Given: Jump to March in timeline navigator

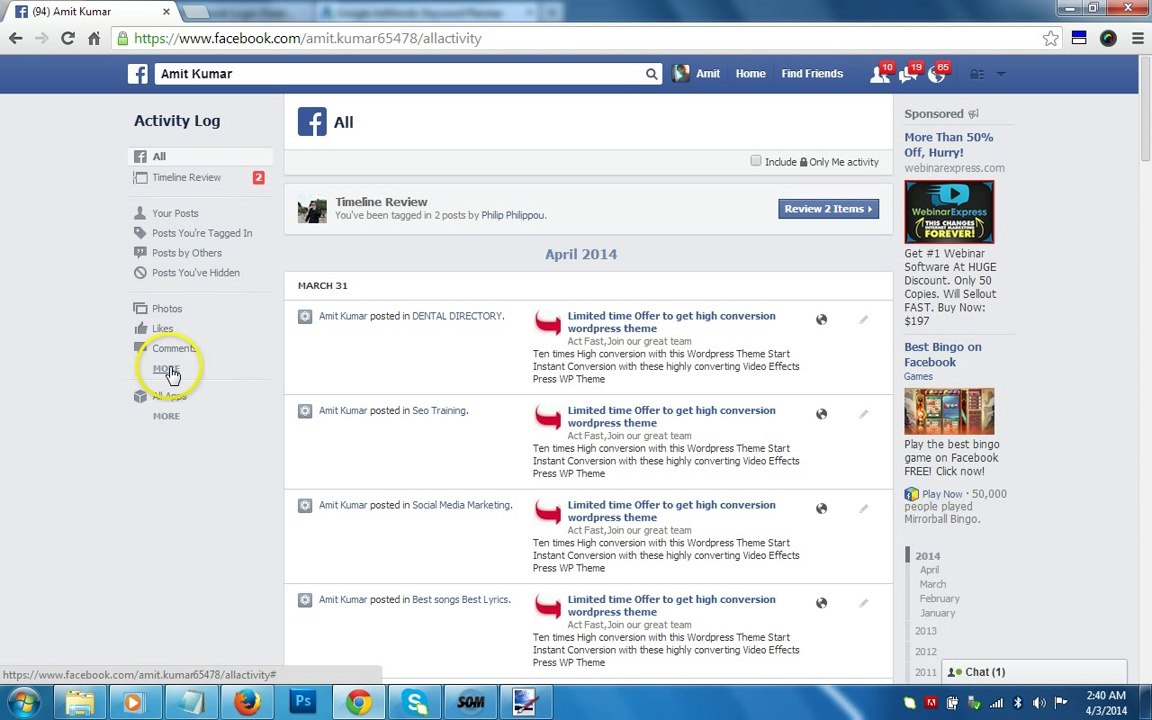Looking at the screenshot, I should 932,584.
